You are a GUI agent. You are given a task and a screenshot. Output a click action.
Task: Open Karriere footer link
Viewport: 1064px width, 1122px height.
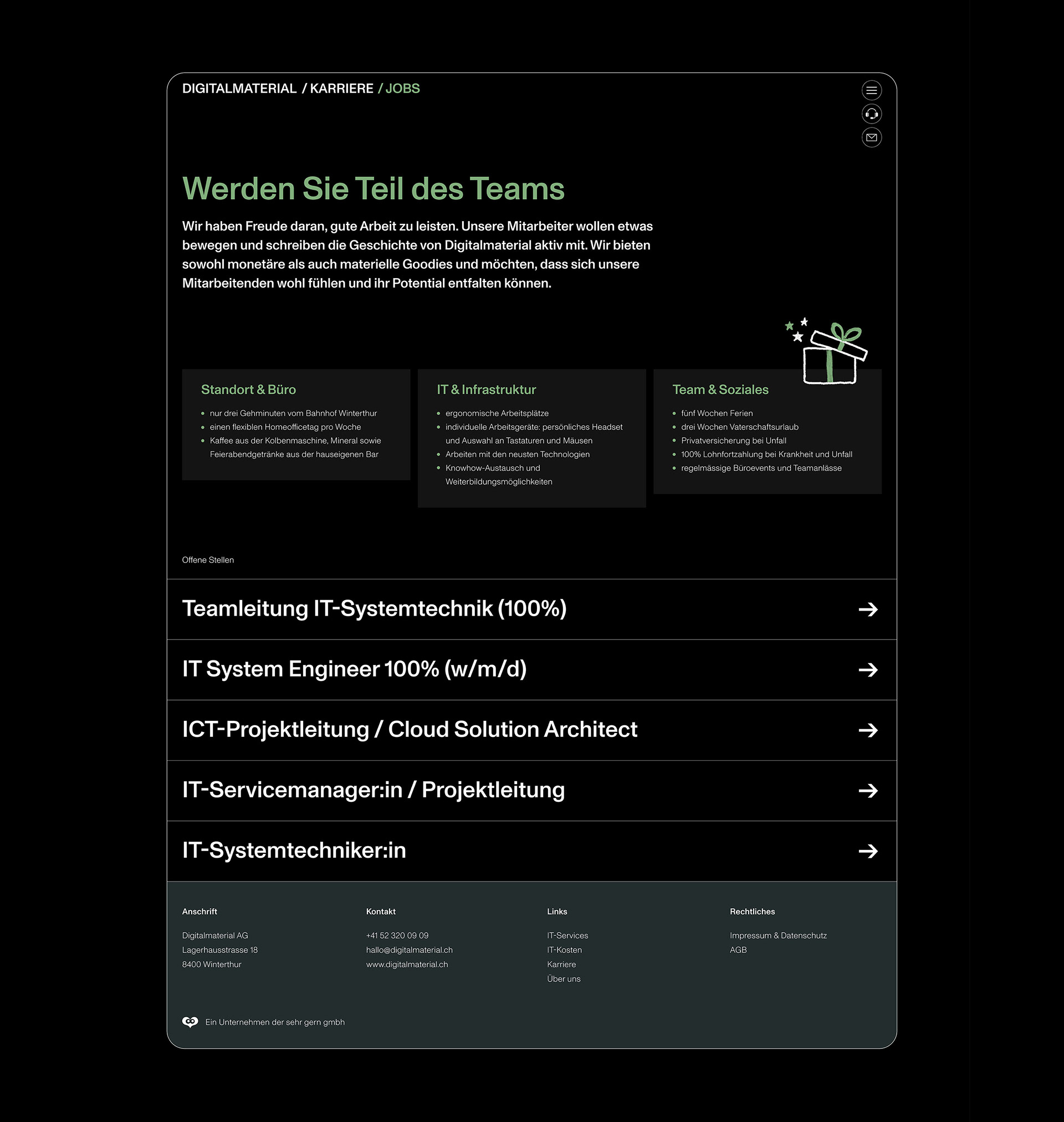561,965
